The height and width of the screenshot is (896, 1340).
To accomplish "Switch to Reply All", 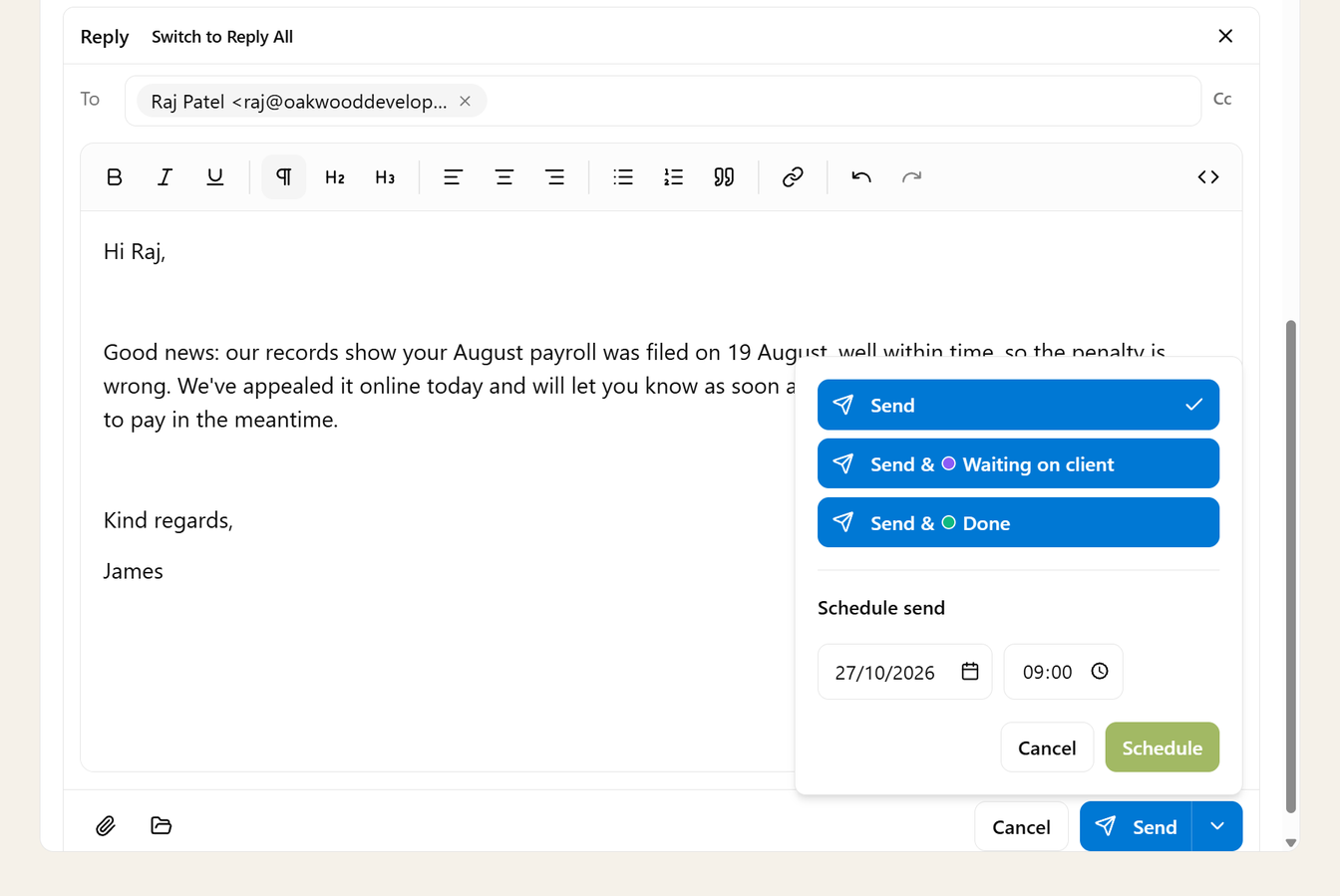I will coord(222,37).
